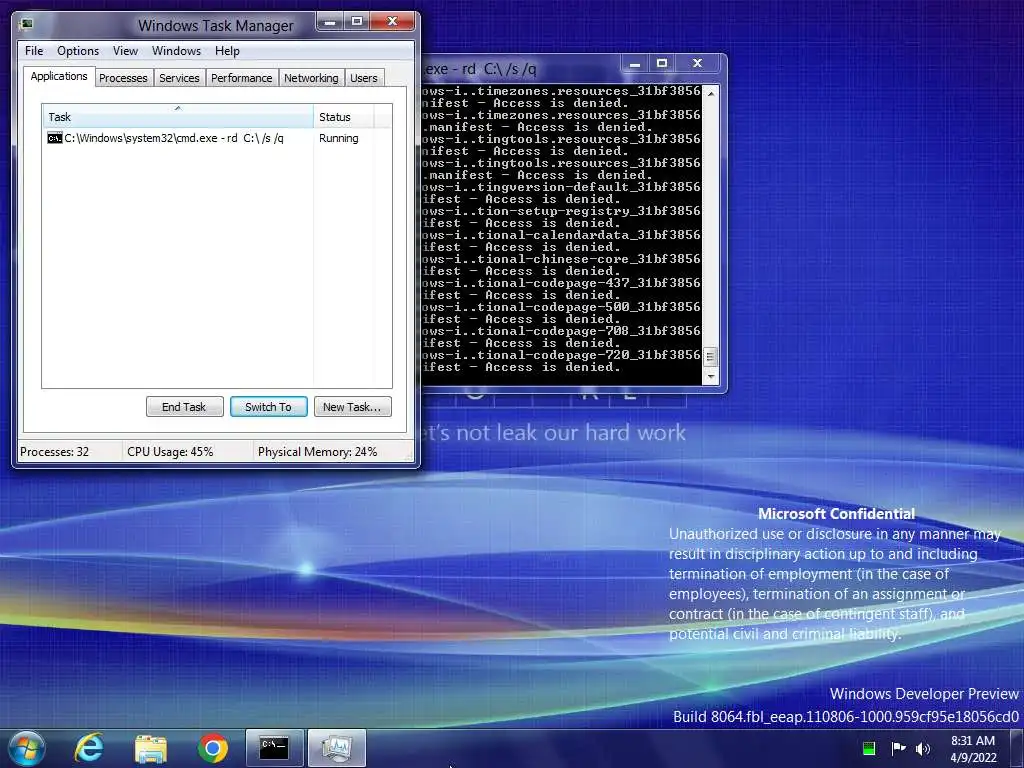Sort by the Status column header
Image resolution: width=1024 pixels, height=768 pixels.
(344, 117)
